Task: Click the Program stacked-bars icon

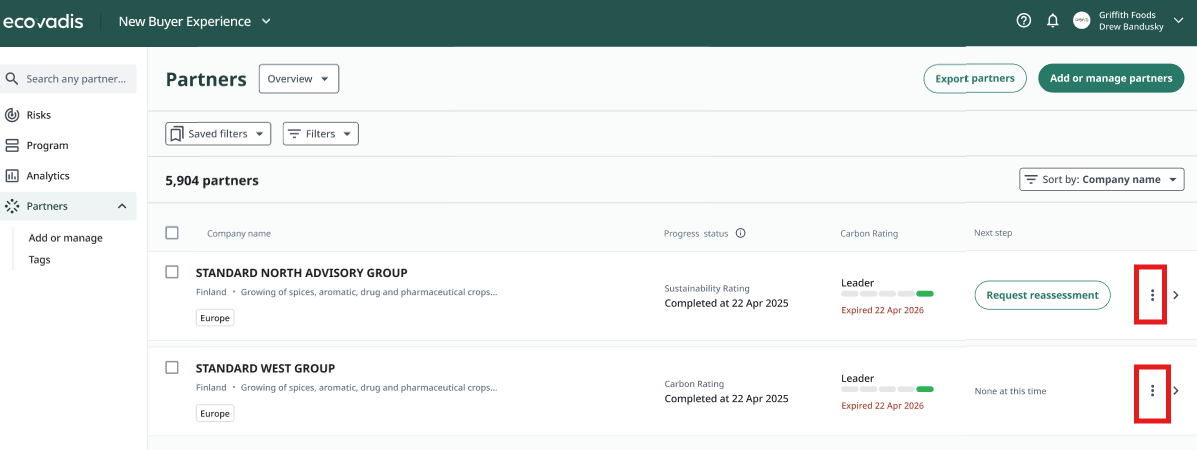Action: click(x=11, y=145)
